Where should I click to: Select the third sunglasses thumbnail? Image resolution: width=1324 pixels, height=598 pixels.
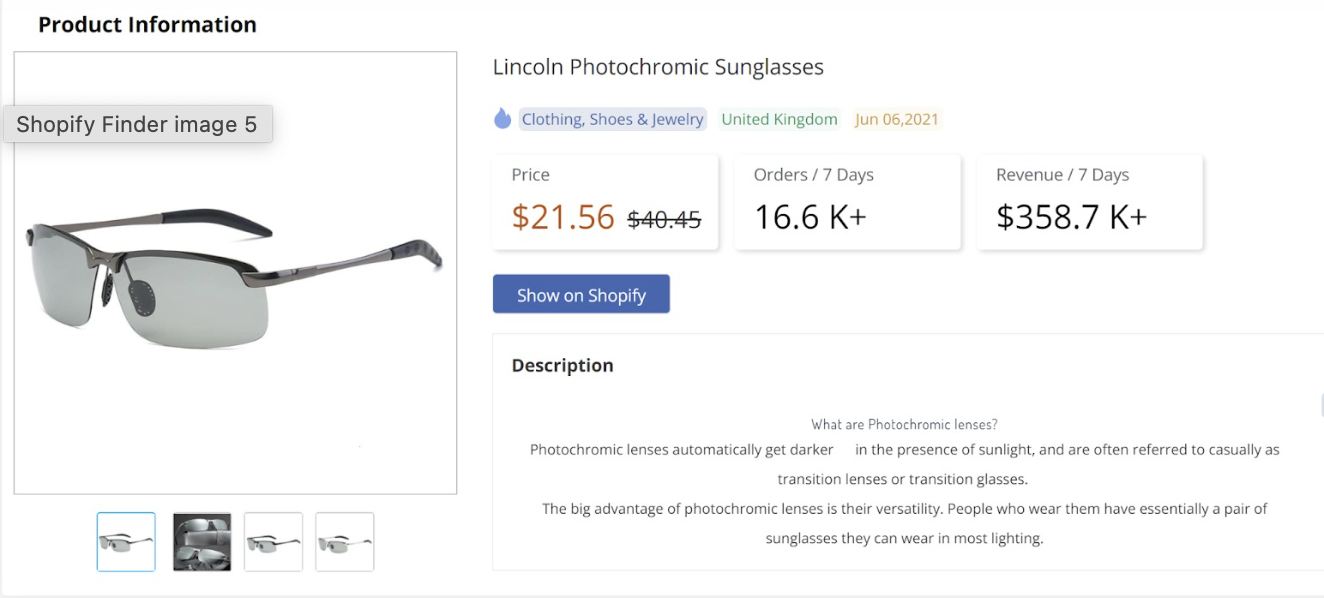click(x=273, y=541)
